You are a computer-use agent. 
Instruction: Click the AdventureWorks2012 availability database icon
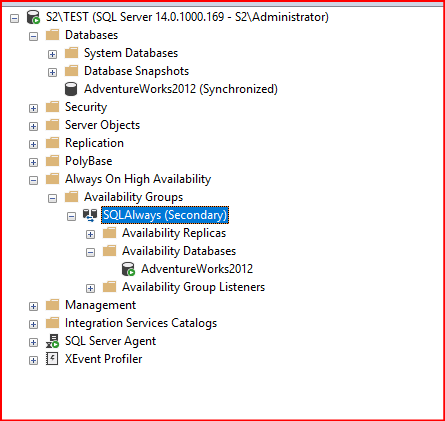128,269
